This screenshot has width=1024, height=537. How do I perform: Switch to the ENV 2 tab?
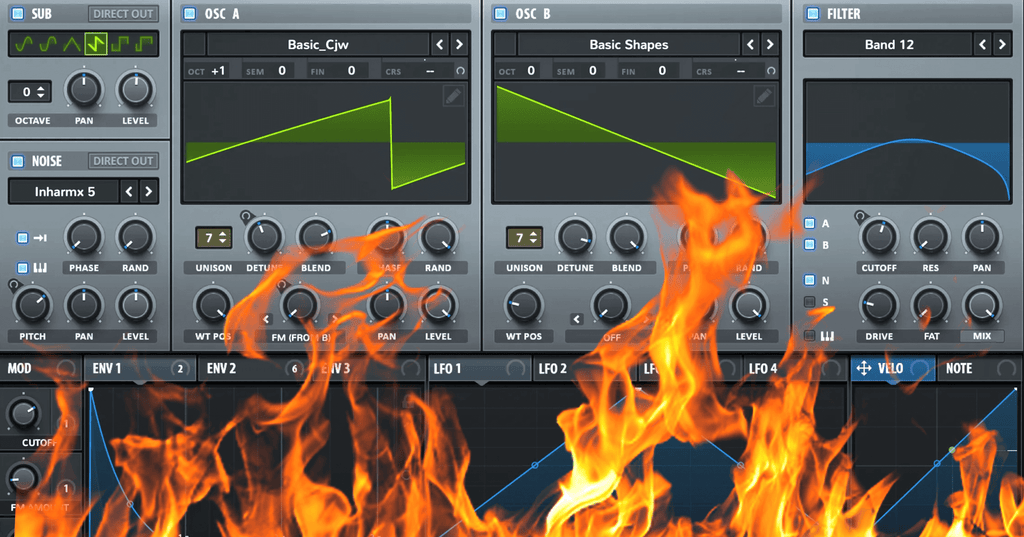click(x=222, y=368)
